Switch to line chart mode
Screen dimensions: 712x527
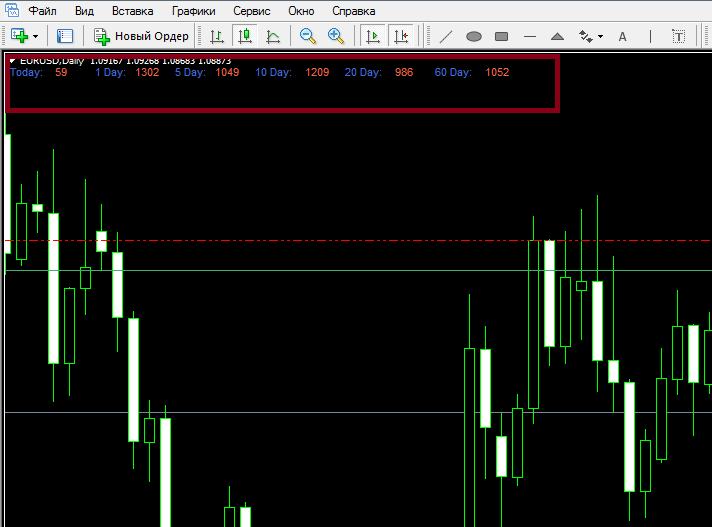[273, 36]
